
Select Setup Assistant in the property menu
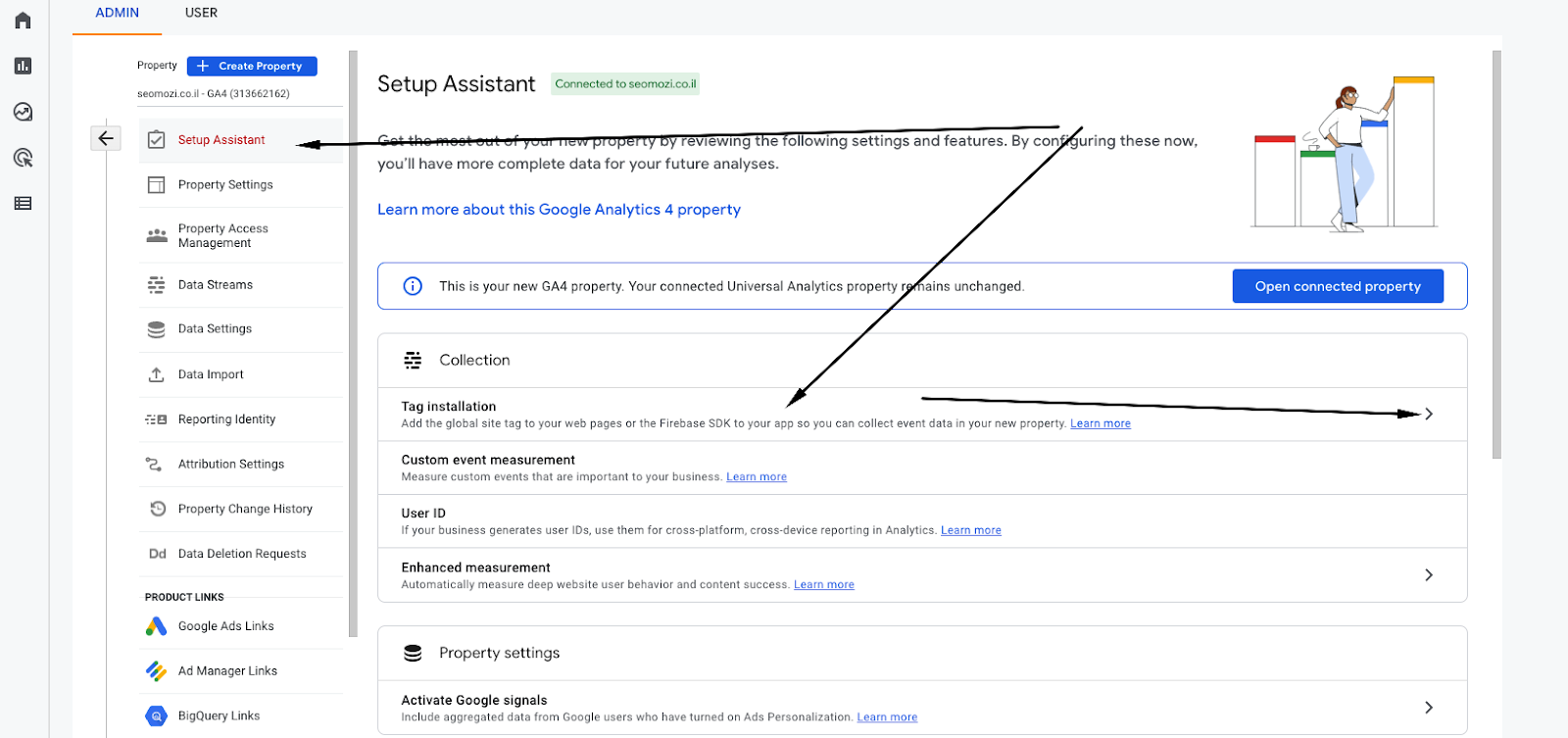pos(221,140)
